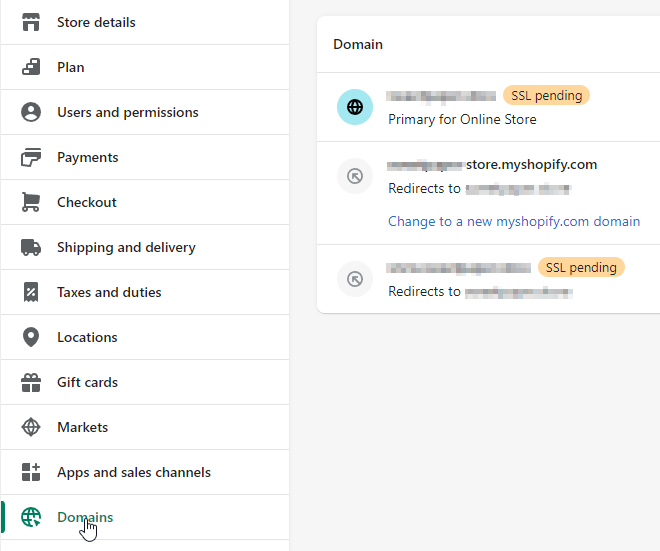Select Domains menu item
660x551 pixels.
click(x=145, y=517)
